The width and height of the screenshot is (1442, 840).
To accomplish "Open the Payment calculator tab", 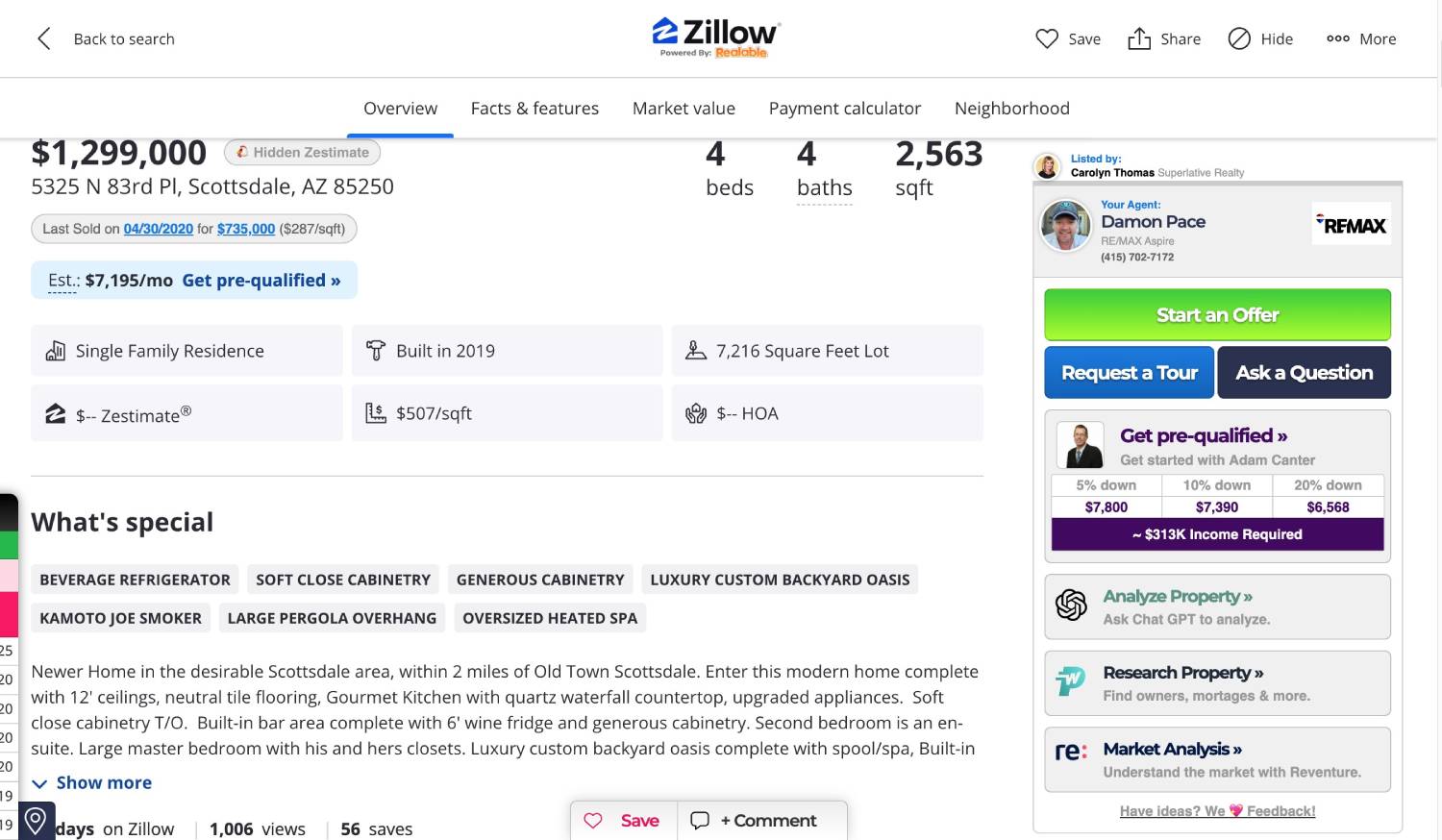I will (844, 109).
